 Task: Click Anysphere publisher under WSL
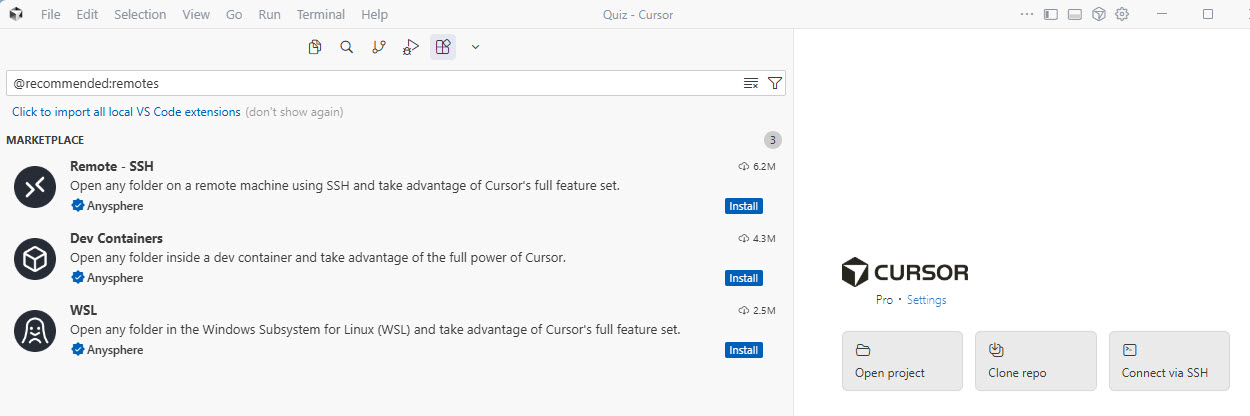point(115,350)
